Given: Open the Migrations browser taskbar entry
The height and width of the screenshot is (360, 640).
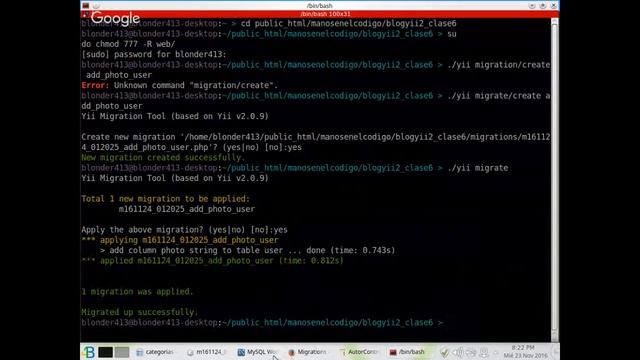Looking at the screenshot, I should tap(307, 352).
